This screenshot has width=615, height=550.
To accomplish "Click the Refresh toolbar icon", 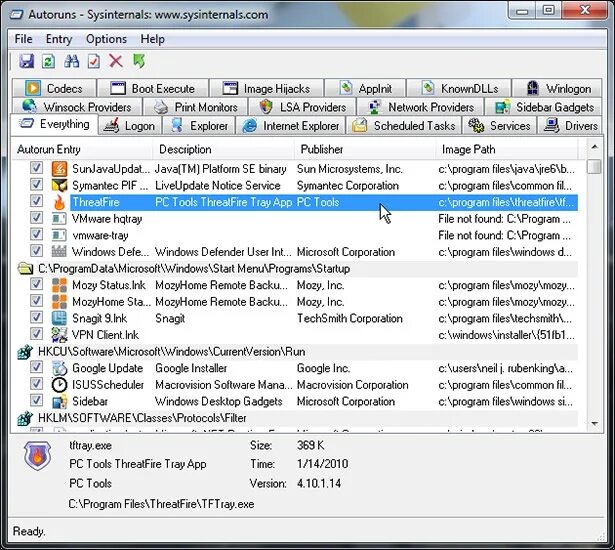I will (49, 61).
